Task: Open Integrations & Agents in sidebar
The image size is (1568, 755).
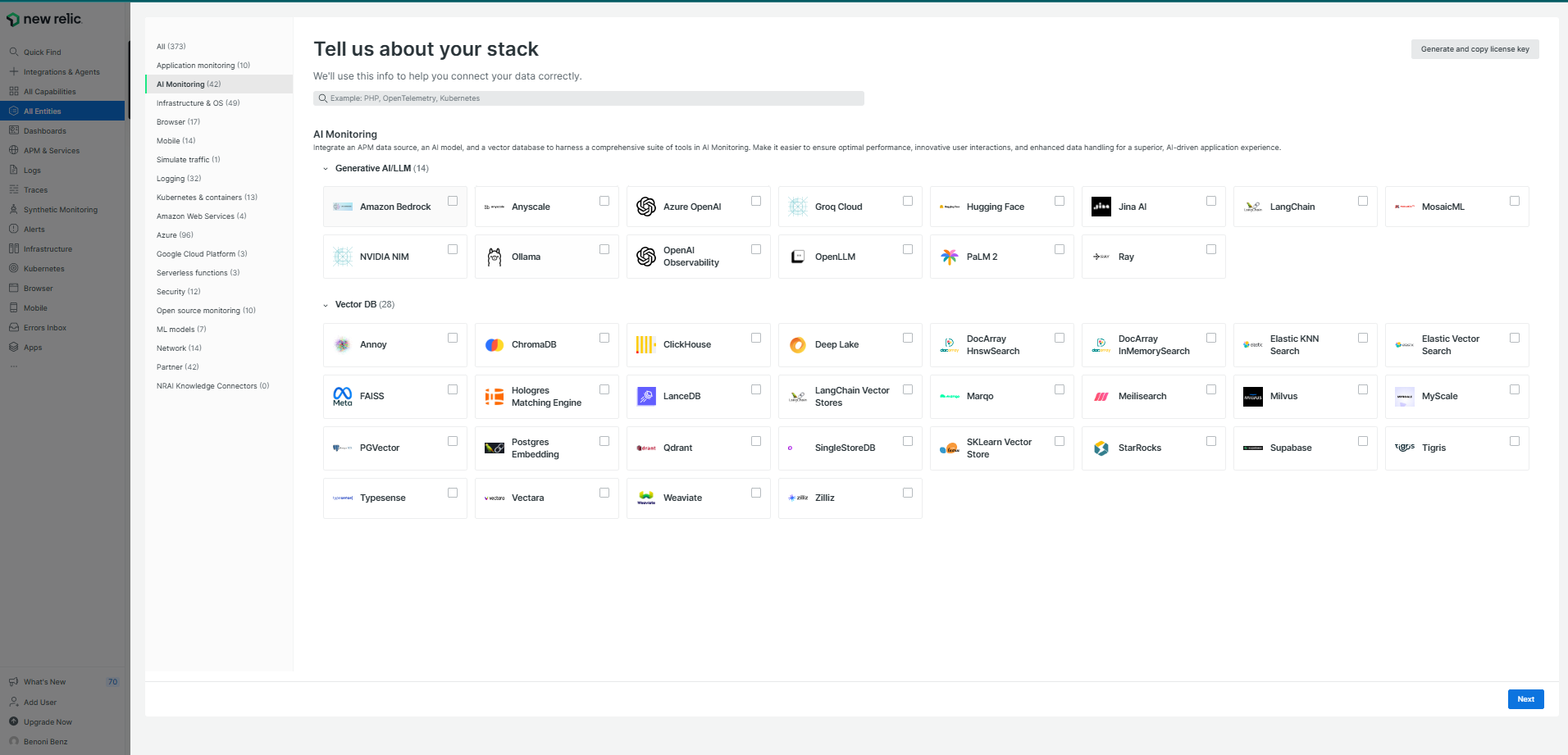Action: point(62,72)
